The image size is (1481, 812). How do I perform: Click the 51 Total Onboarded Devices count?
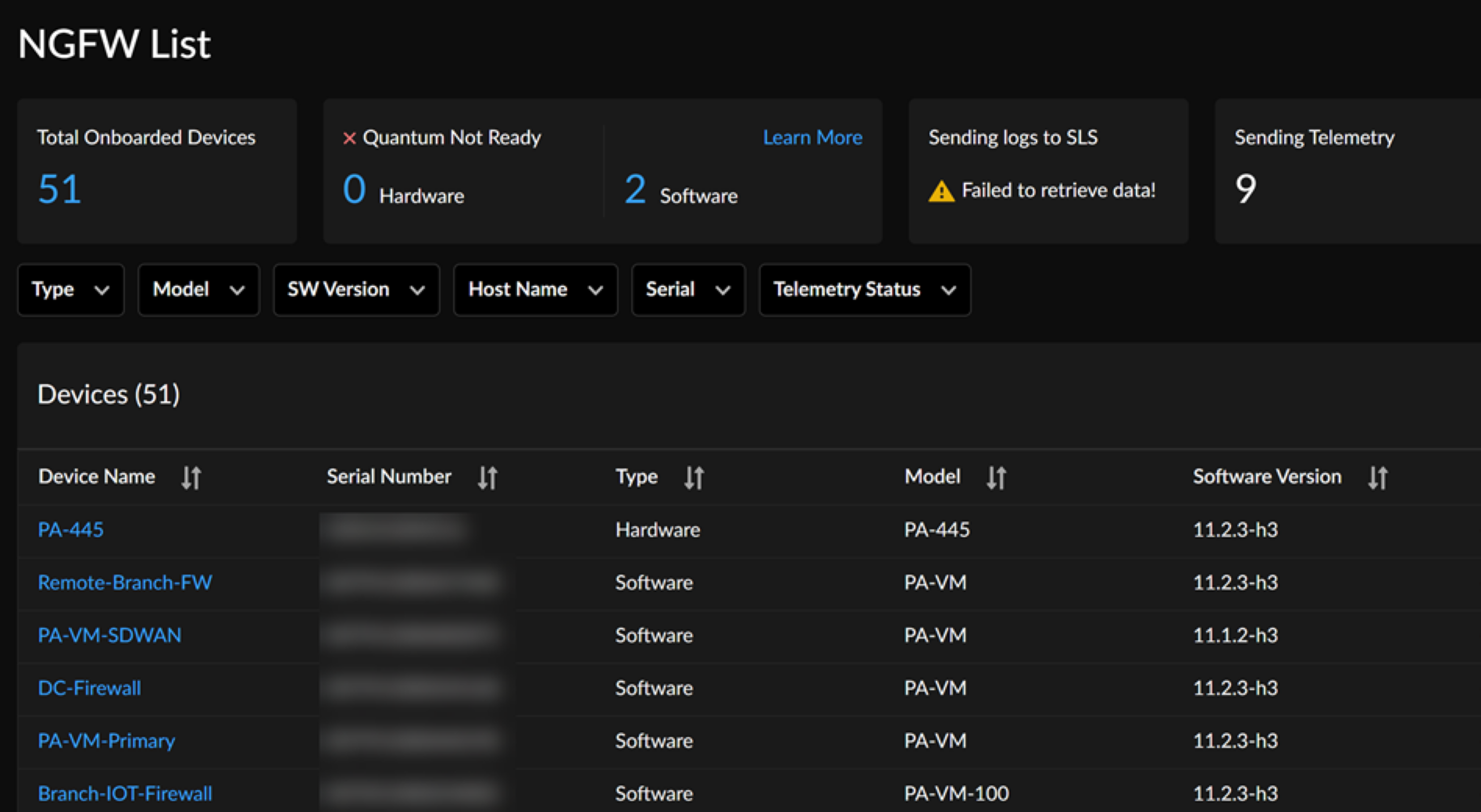pyautogui.click(x=60, y=189)
